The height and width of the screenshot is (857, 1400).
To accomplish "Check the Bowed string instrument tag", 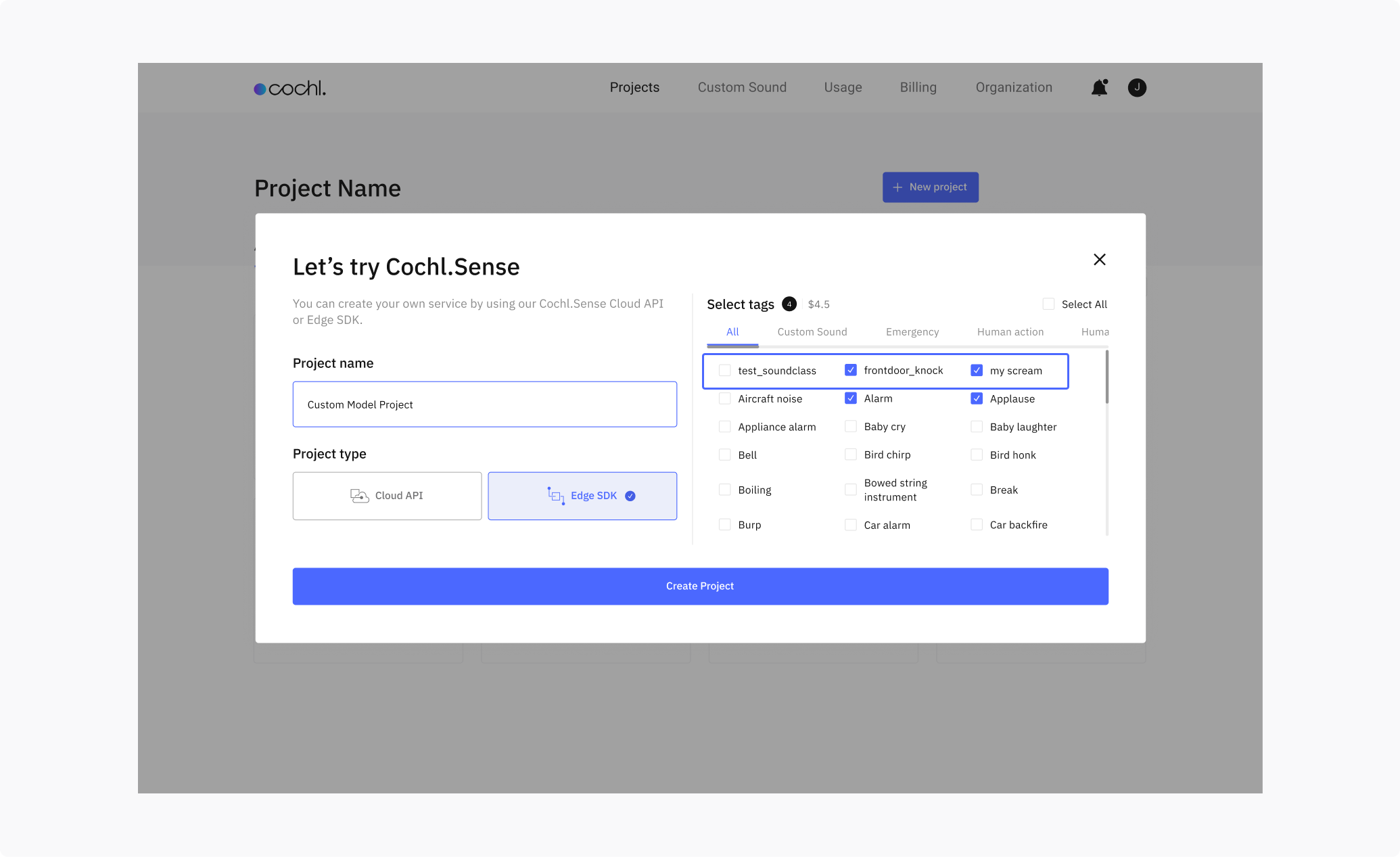I will [851, 490].
